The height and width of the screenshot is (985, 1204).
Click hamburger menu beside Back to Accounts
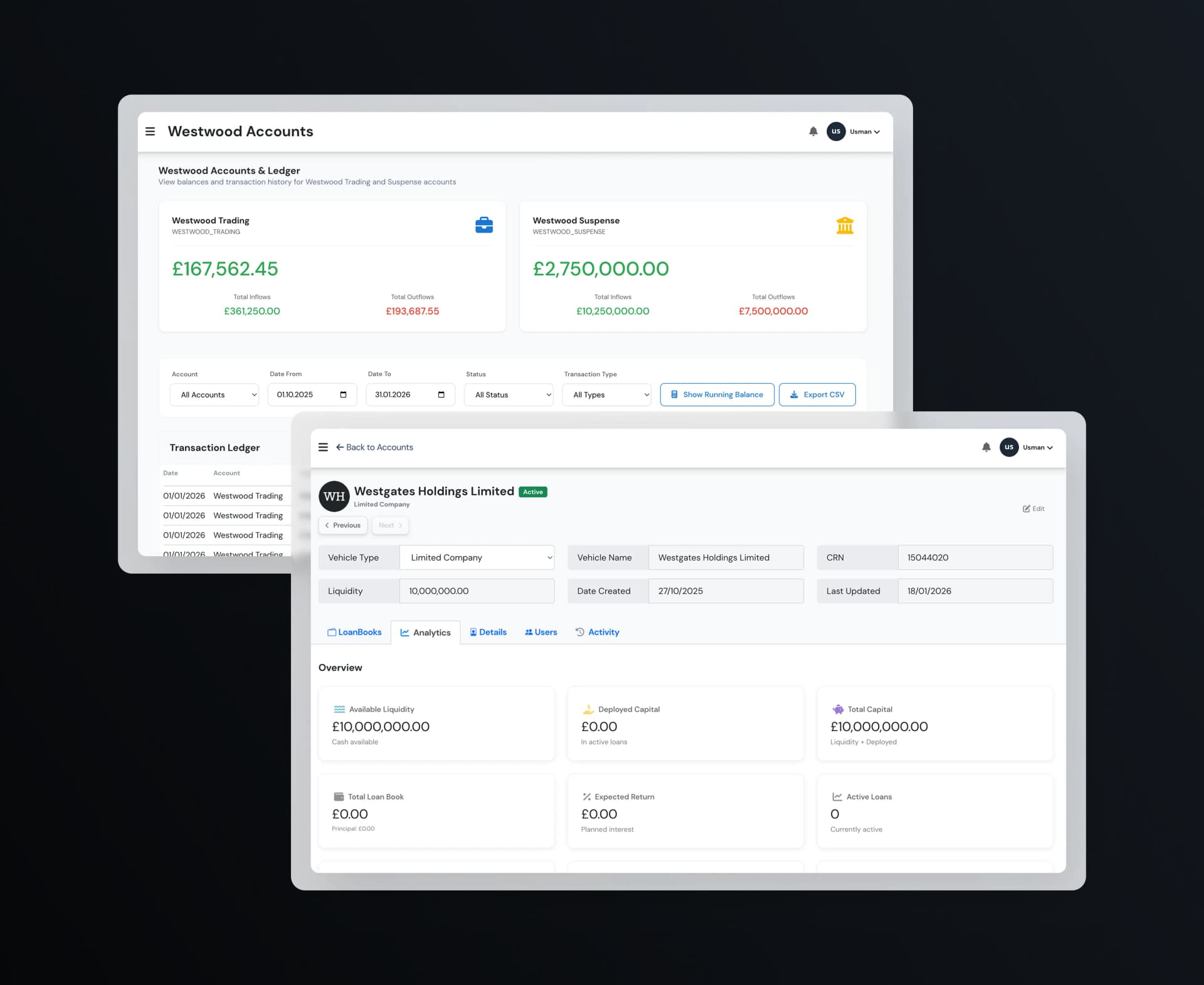coord(323,447)
